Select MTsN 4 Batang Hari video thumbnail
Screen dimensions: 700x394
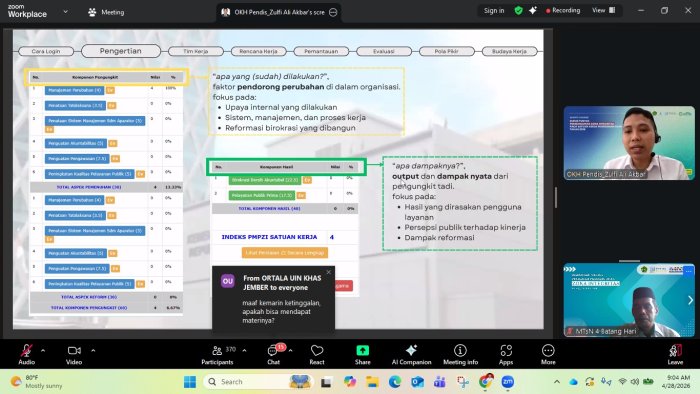(629, 300)
